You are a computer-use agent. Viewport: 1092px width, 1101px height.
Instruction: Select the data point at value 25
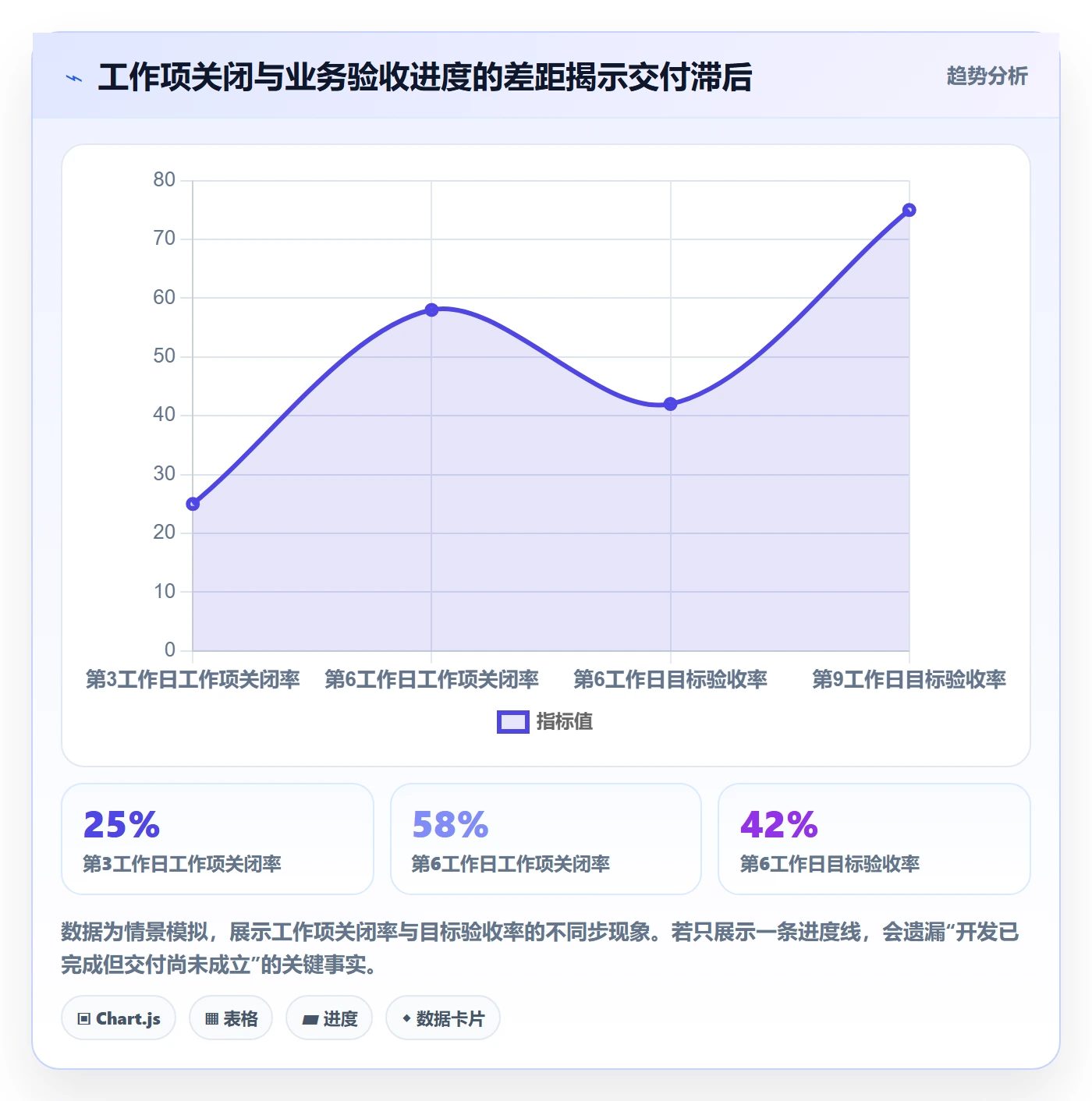[x=193, y=504]
